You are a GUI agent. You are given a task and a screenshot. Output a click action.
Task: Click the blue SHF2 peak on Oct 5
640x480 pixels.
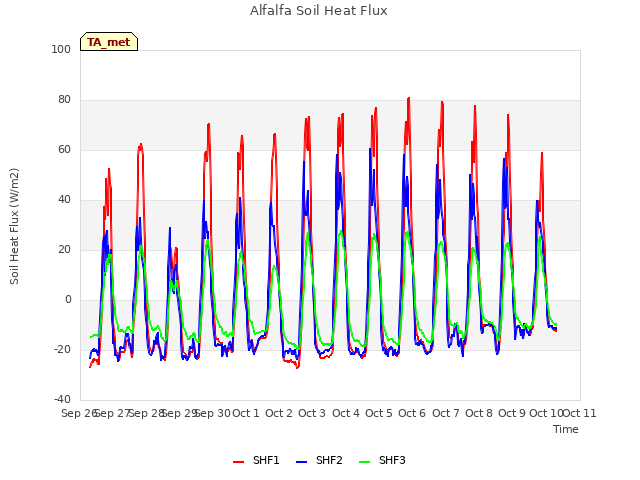pos(370,149)
